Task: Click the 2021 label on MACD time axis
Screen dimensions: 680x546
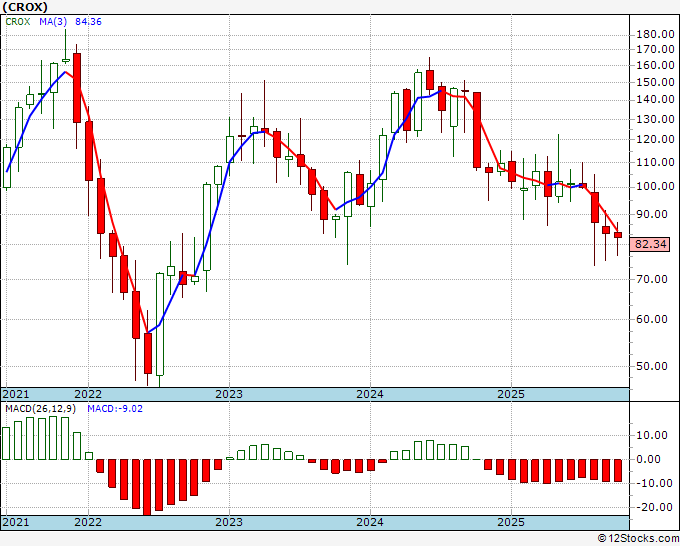Action: point(16,522)
